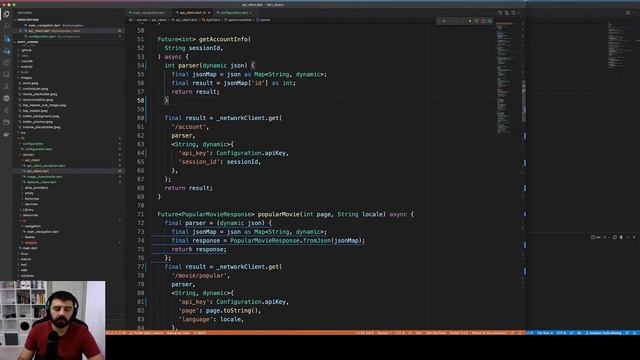640x360 pixels.
Task: Click '/account' string on line 61
Action: point(190,127)
